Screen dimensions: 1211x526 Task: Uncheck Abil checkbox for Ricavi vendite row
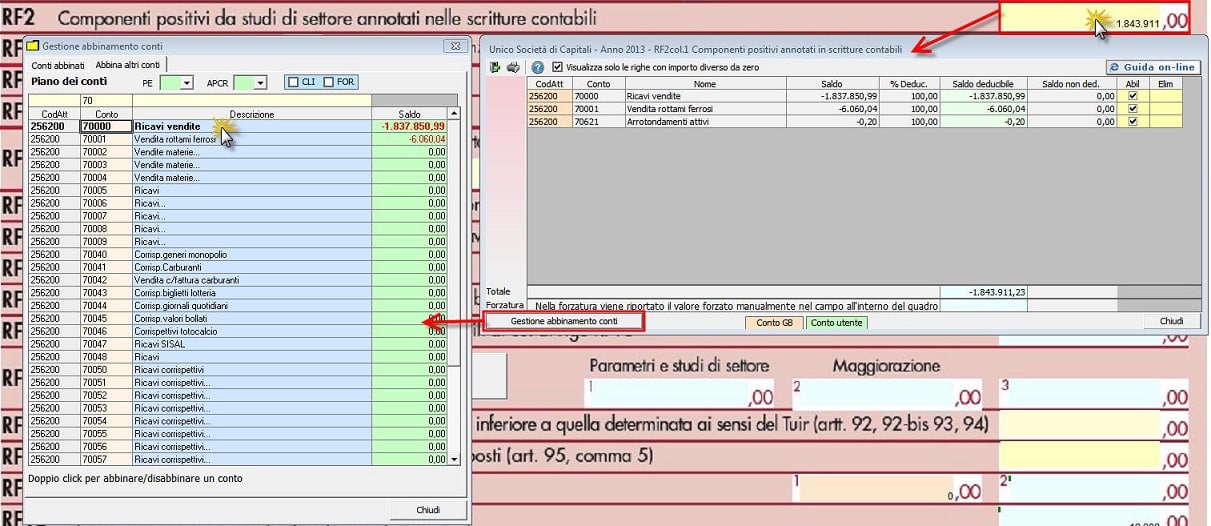pyautogui.click(x=1132, y=96)
